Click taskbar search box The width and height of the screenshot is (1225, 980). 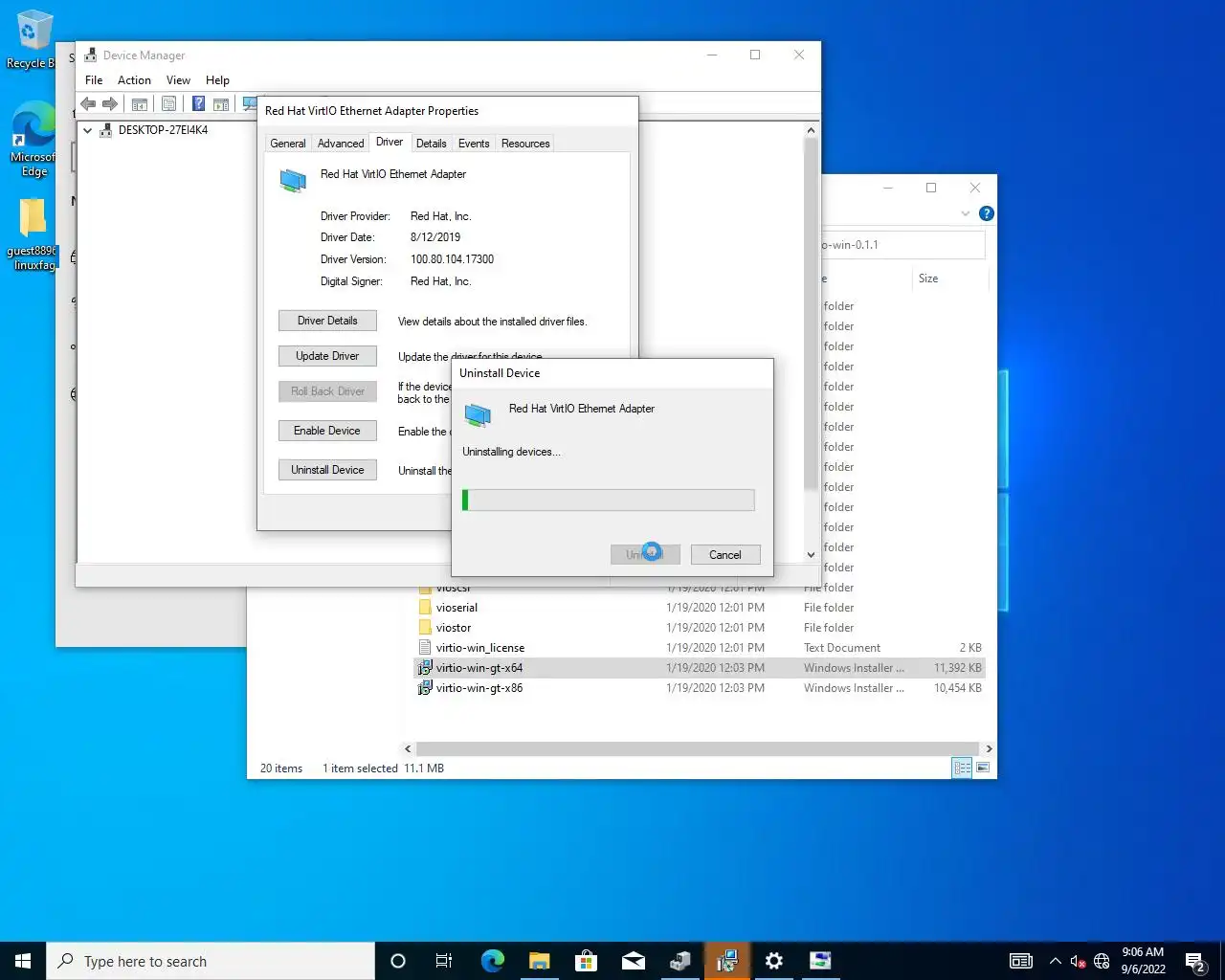[x=211, y=961]
